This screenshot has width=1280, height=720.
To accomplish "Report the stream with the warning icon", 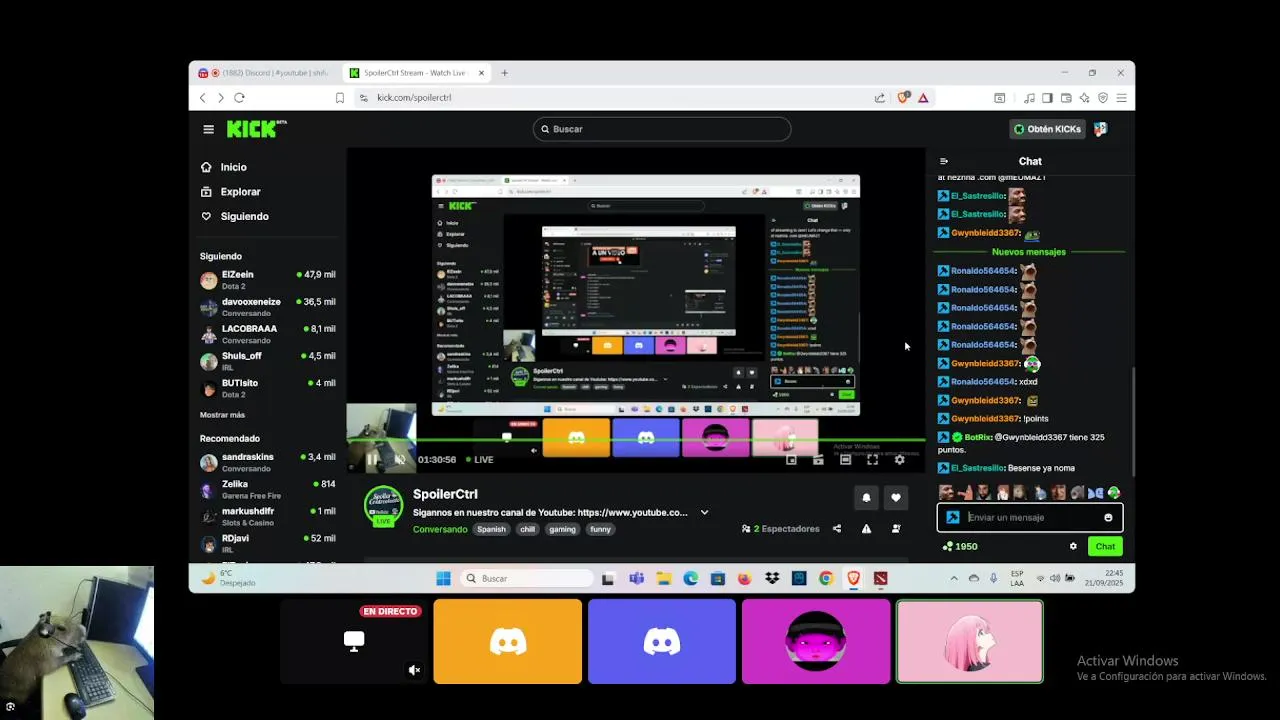I will pos(866,529).
